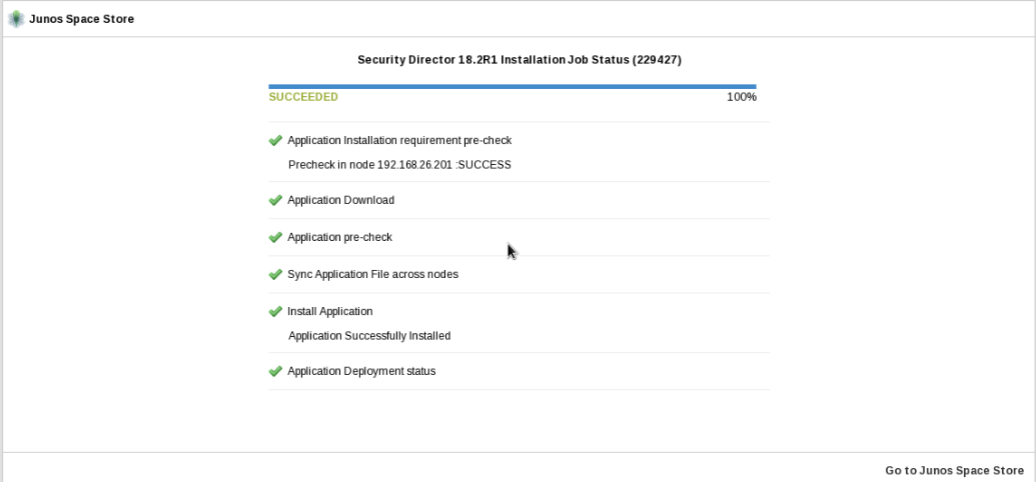Select the Application Deployment status label
The image size is (1036, 482).
(x=361, y=371)
